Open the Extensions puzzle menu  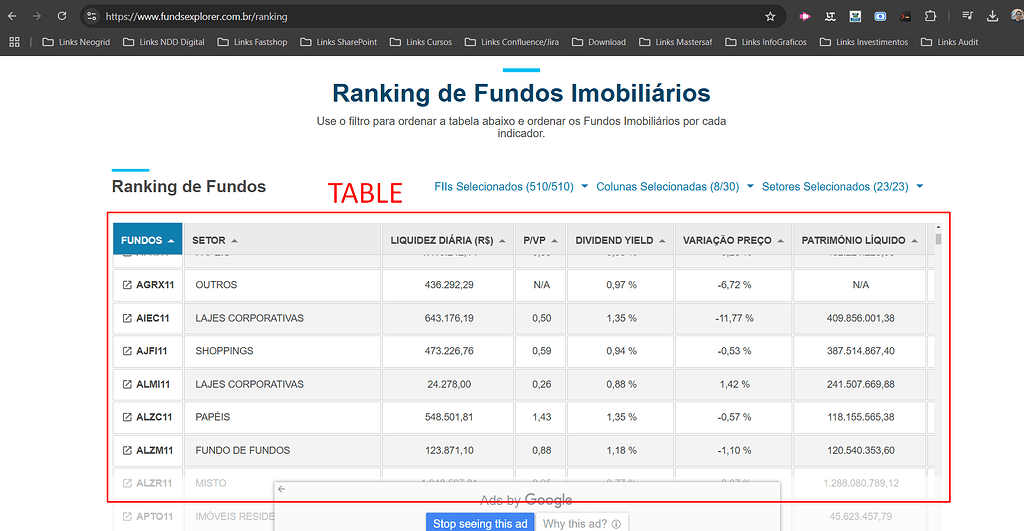[930, 16]
